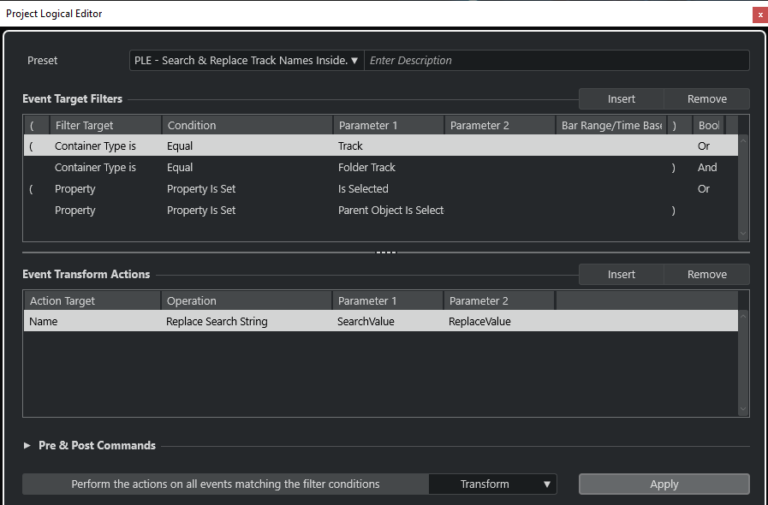Select the 'Track' parameter cell
768x505 pixels.
[x=350, y=146]
